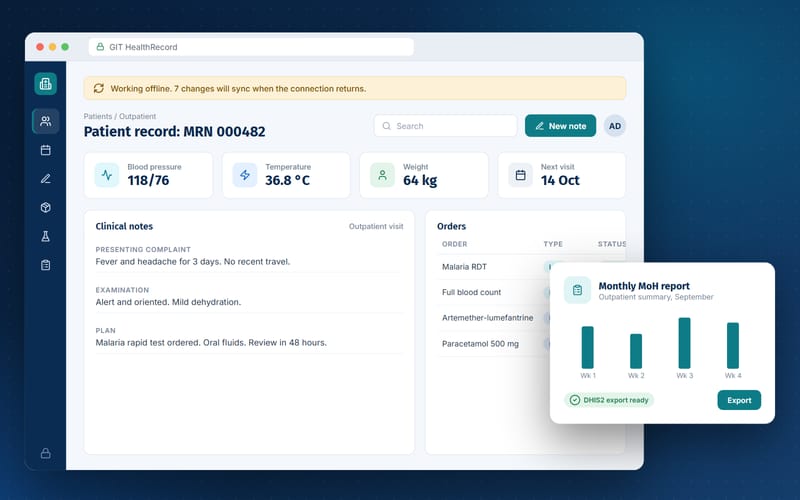Click the Clinical notes heading
Viewport: 800px width, 500px height.
[x=124, y=226]
